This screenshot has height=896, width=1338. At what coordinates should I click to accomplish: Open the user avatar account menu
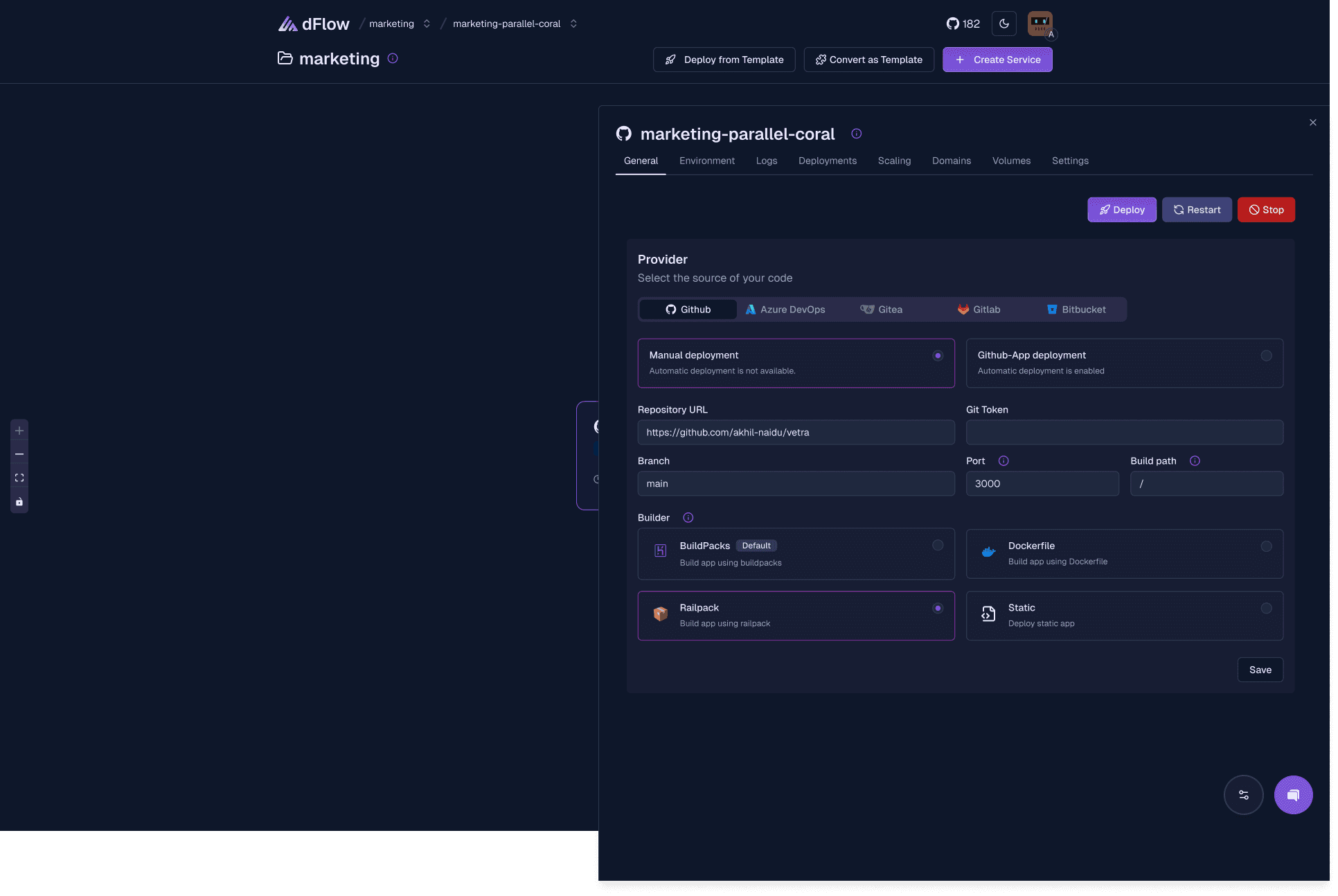click(x=1040, y=23)
